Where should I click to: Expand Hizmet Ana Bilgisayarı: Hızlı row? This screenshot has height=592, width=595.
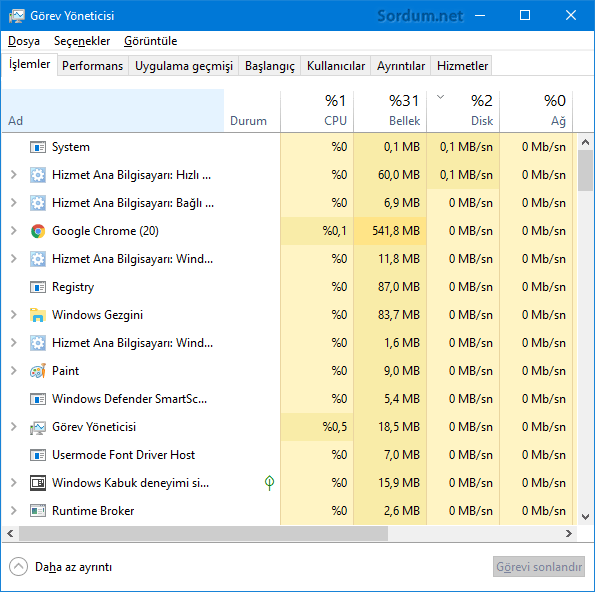point(14,175)
